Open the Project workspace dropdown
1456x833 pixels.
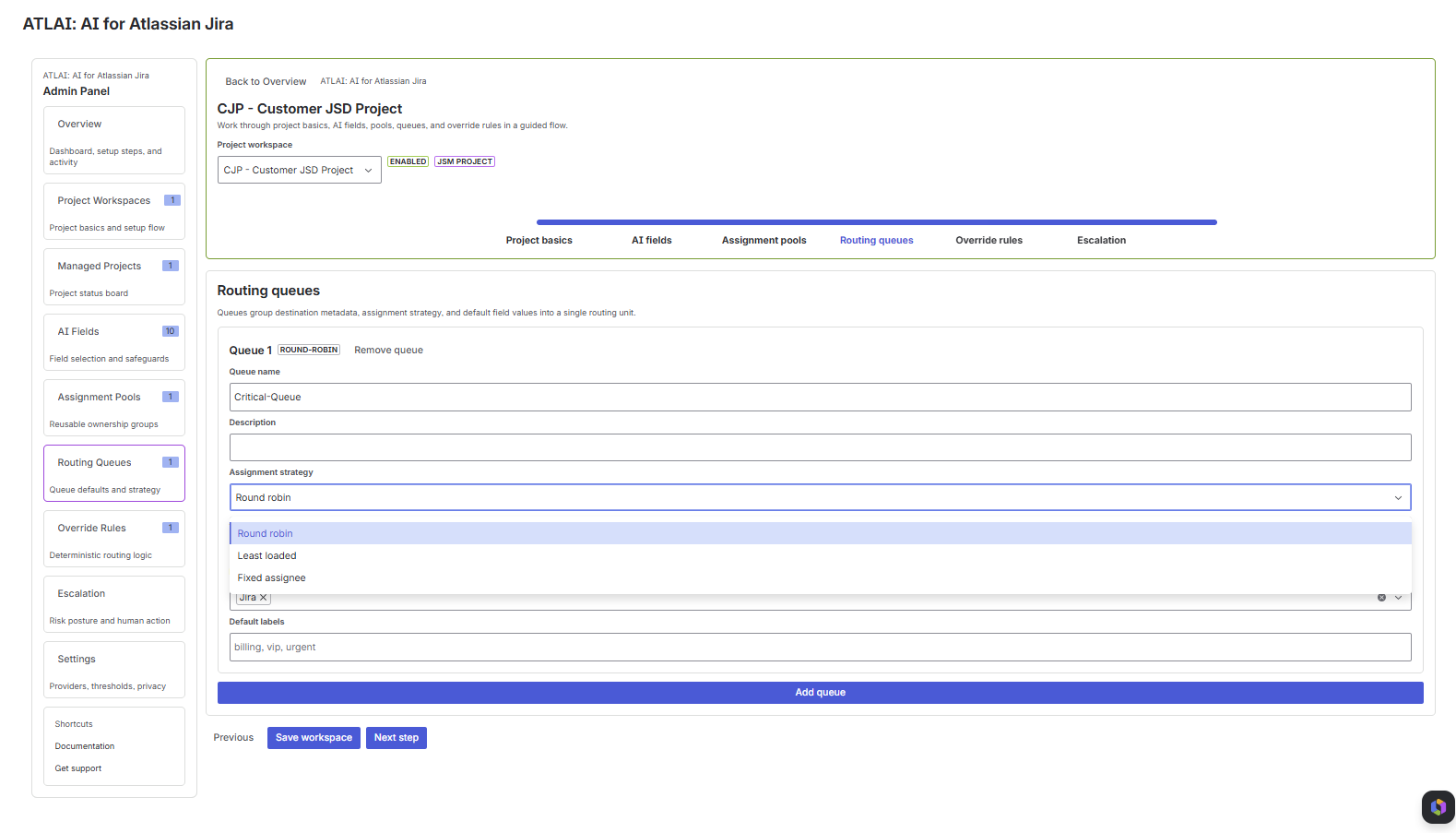point(300,170)
